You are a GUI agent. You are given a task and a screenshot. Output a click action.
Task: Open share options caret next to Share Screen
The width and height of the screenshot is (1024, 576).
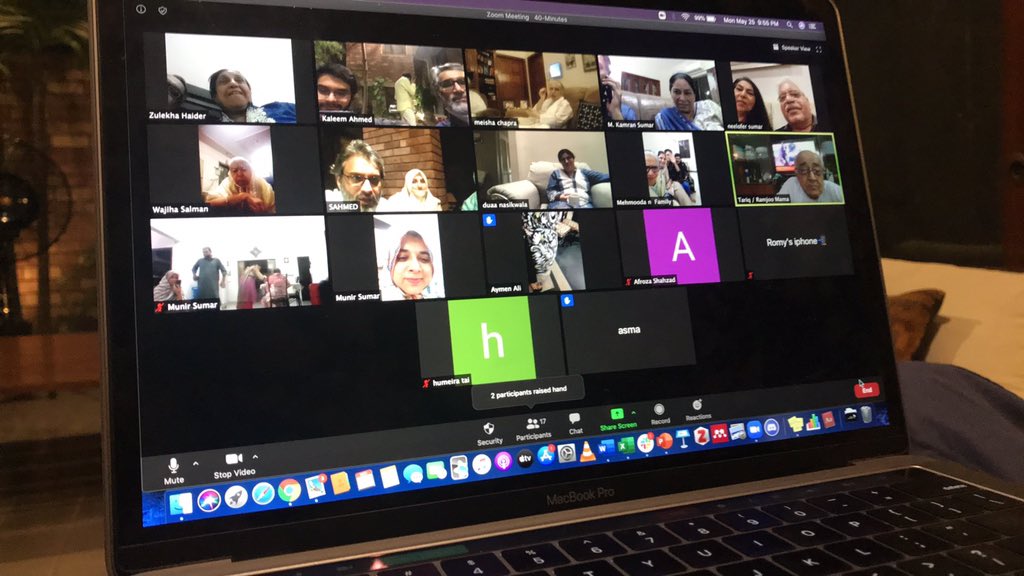tap(633, 413)
